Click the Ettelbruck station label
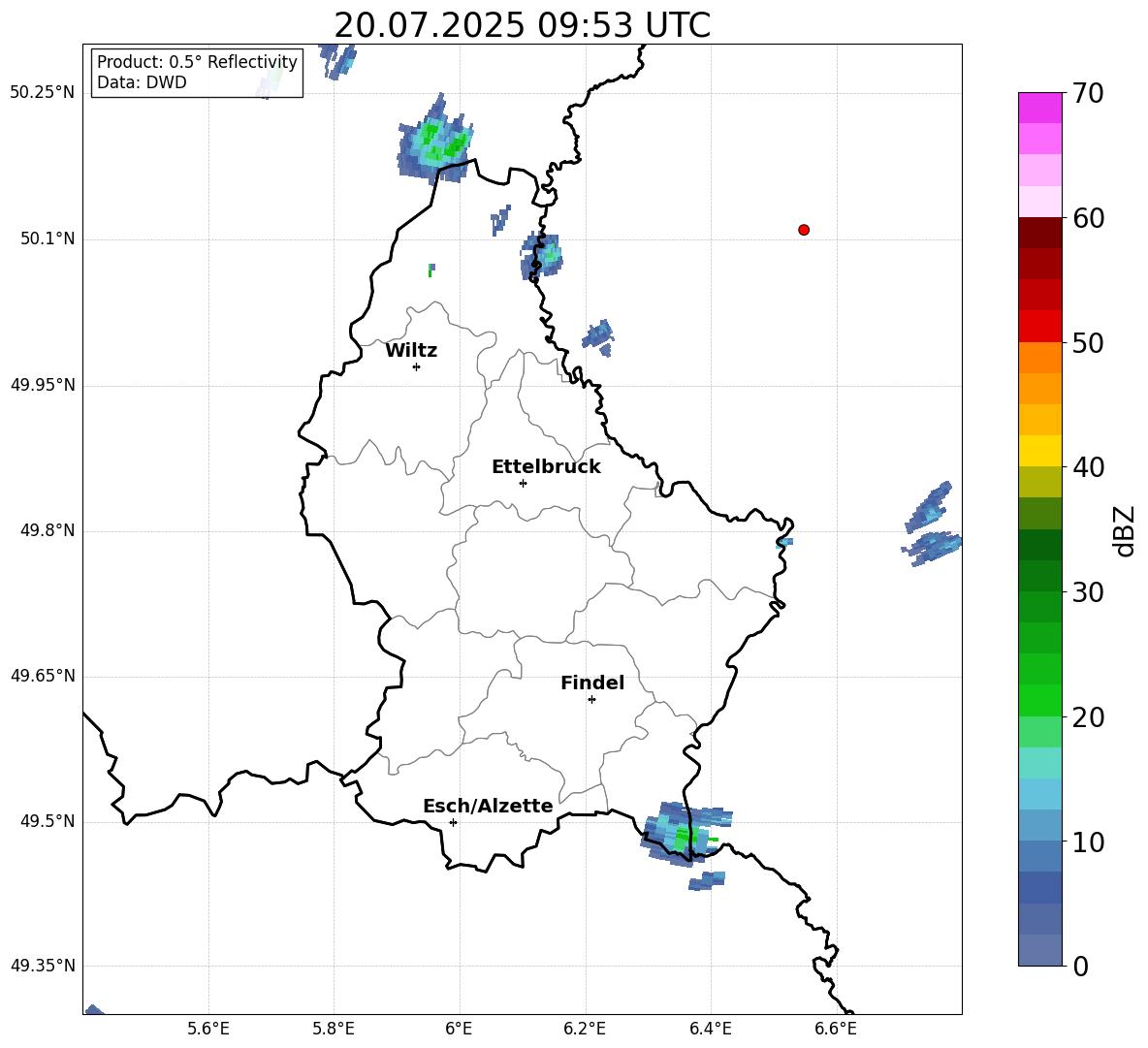 546,467
